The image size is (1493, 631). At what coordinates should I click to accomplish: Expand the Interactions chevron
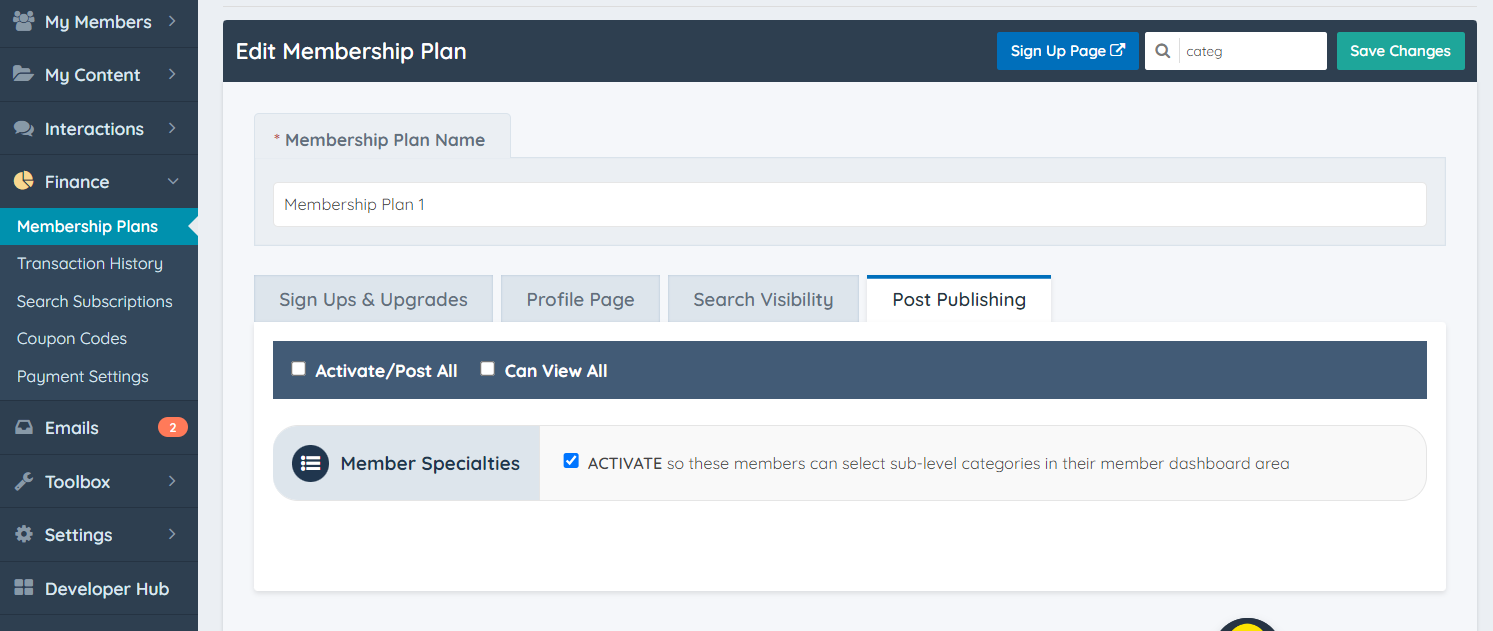click(x=172, y=128)
